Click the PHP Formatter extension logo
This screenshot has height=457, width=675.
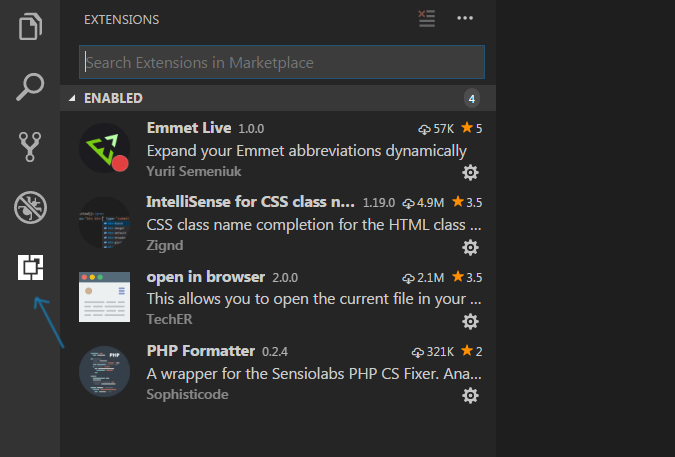click(105, 372)
